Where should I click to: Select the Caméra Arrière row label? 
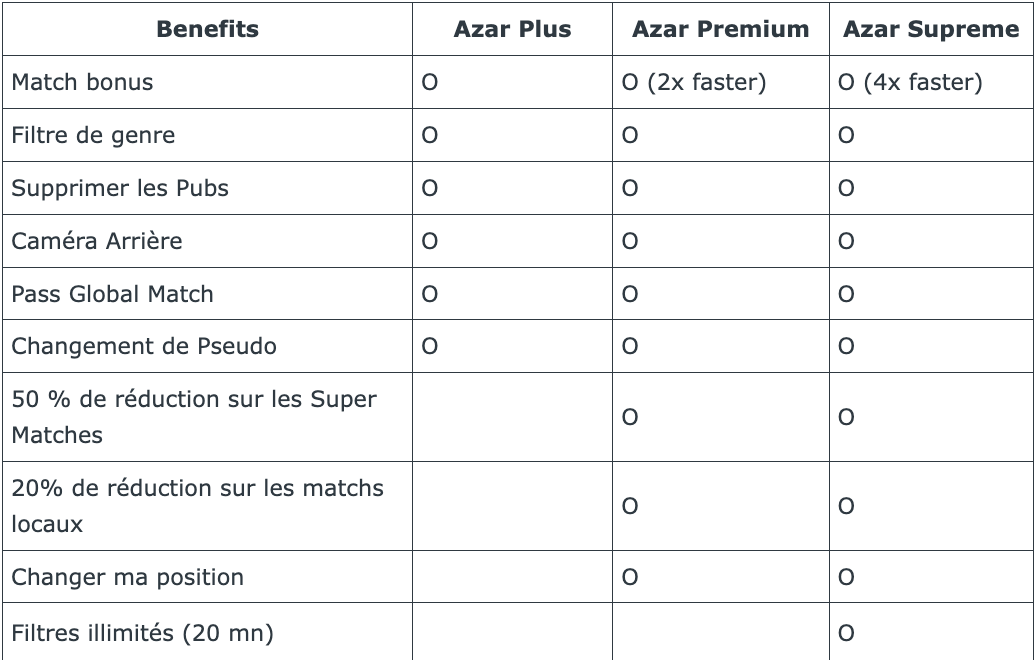(x=97, y=241)
